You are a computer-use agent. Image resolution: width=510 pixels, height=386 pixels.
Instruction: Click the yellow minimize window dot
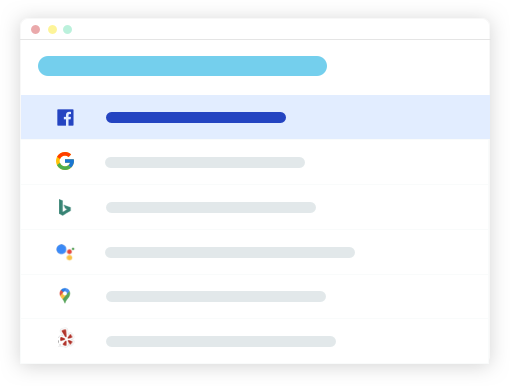(x=52, y=29)
